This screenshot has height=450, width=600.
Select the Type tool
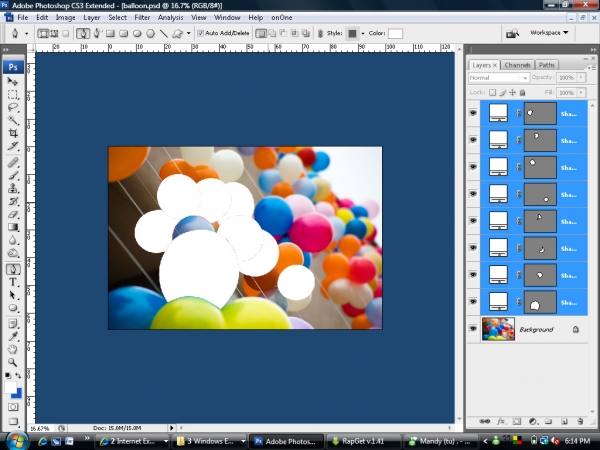13,282
